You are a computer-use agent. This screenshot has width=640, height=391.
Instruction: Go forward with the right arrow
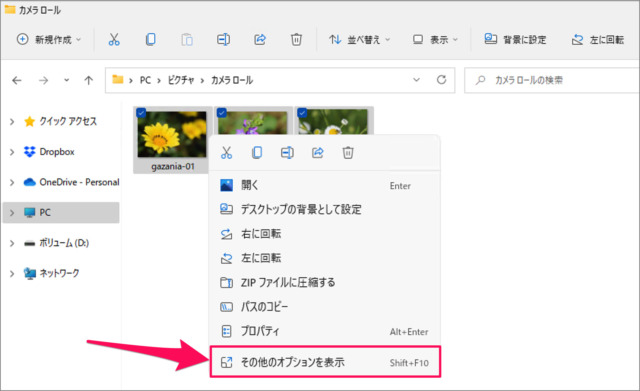tap(43, 80)
